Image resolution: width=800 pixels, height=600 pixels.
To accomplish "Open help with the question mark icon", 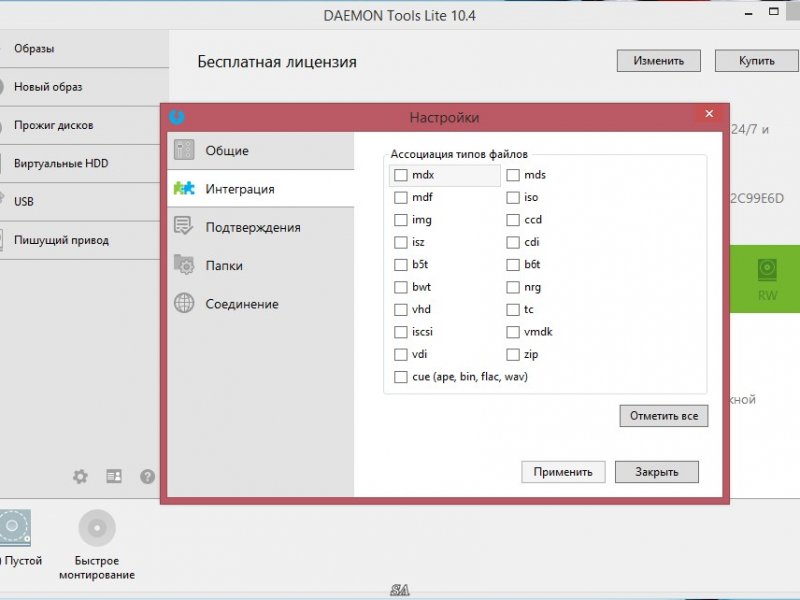I will pos(147,477).
